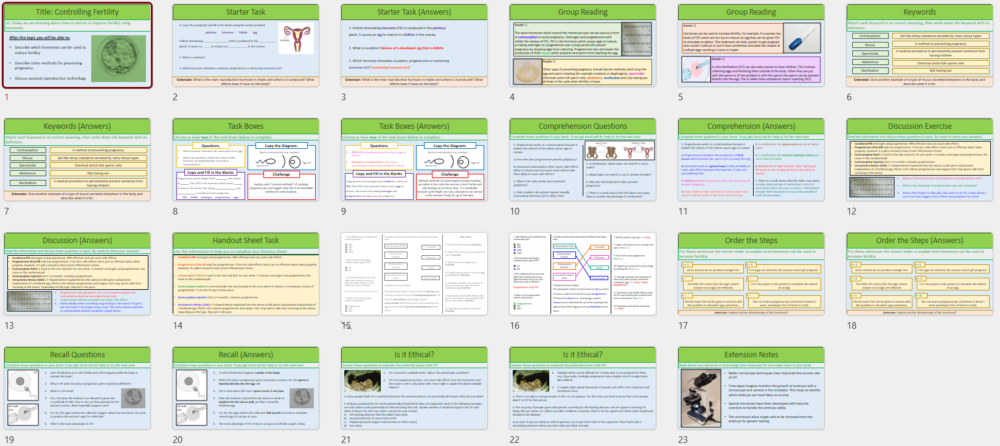
Task: Select slide 19 'Recall Questions'
Action: [x=78, y=389]
